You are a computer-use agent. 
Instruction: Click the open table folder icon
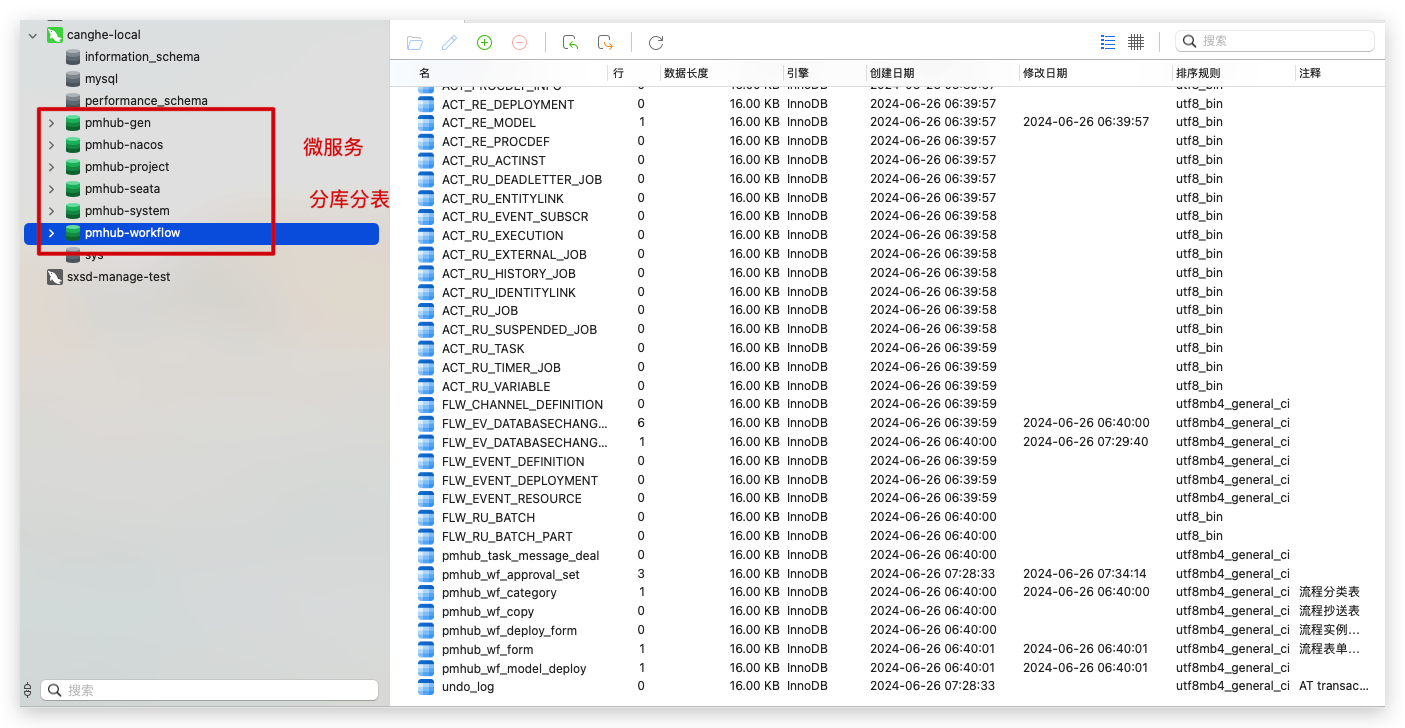click(x=415, y=42)
